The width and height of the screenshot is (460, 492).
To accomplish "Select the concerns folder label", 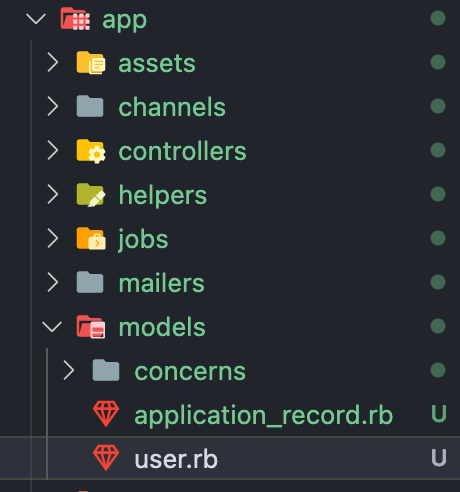I will tap(190, 371).
